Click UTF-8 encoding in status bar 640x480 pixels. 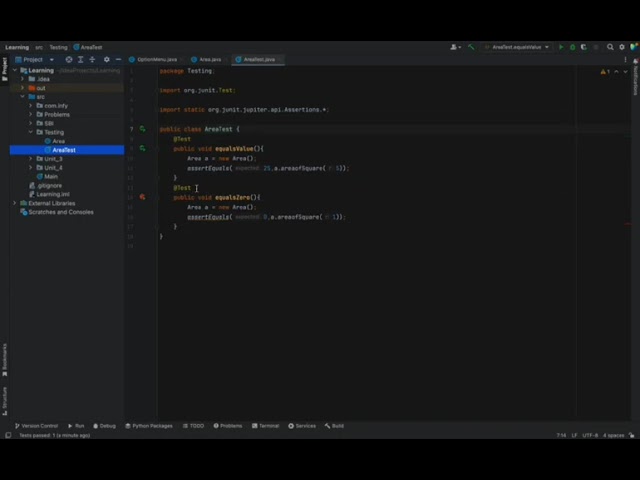[x=590, y=436]
